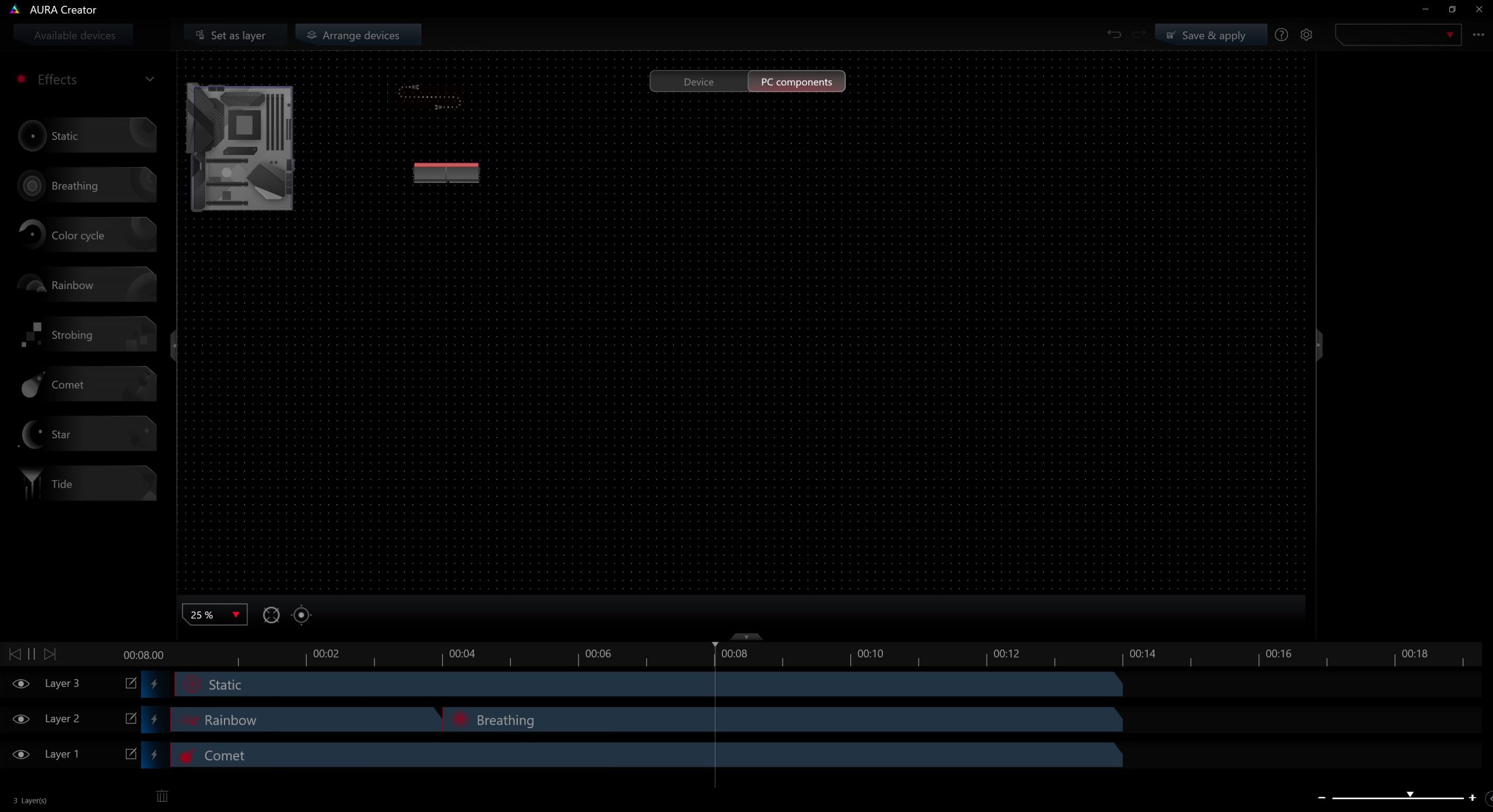
Task: Click Set as layer
Action: click(x=236, y=35)
